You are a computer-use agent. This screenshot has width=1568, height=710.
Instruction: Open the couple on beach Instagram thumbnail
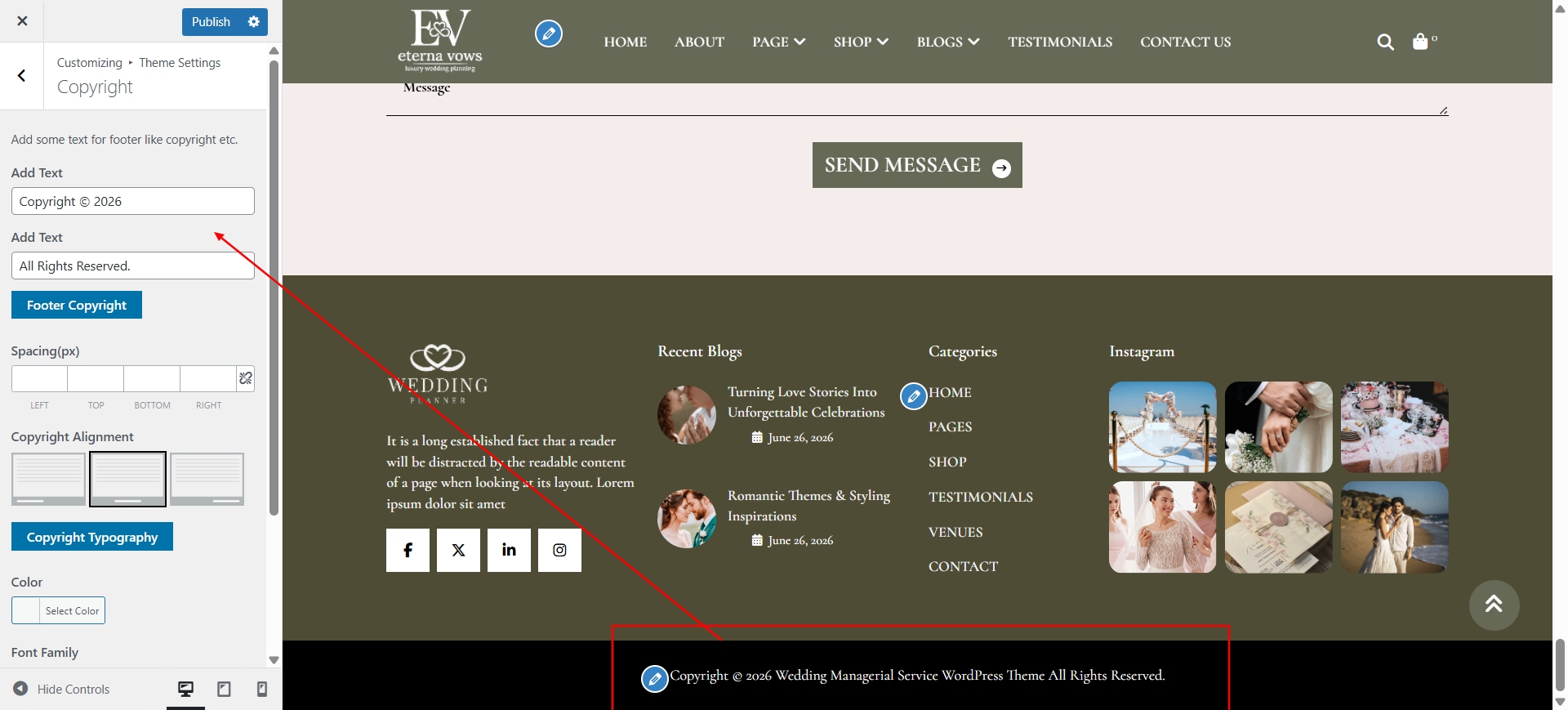pyautogui.click(x=1394, y=527)
